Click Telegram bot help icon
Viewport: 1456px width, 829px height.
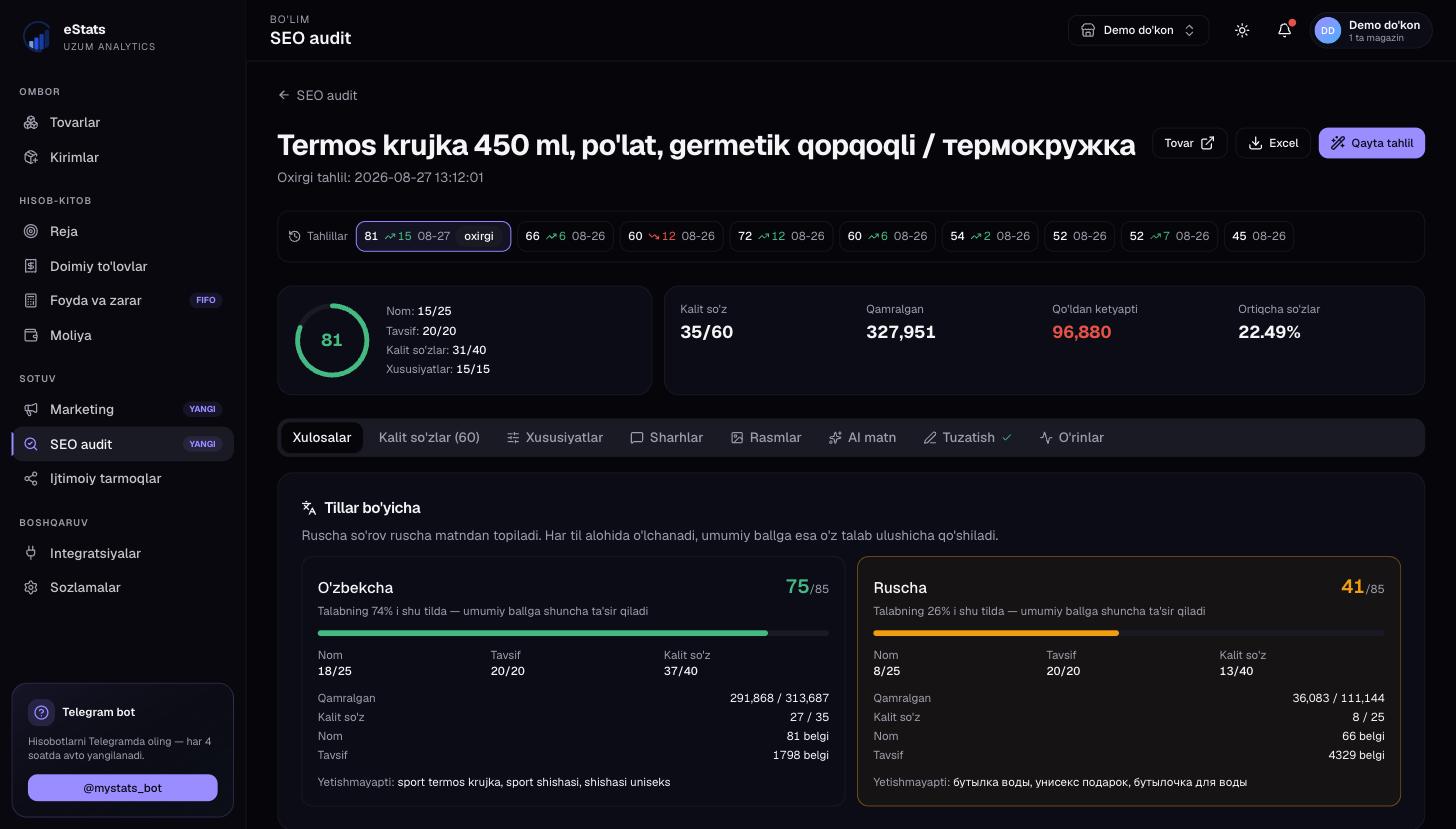[41, 712]
